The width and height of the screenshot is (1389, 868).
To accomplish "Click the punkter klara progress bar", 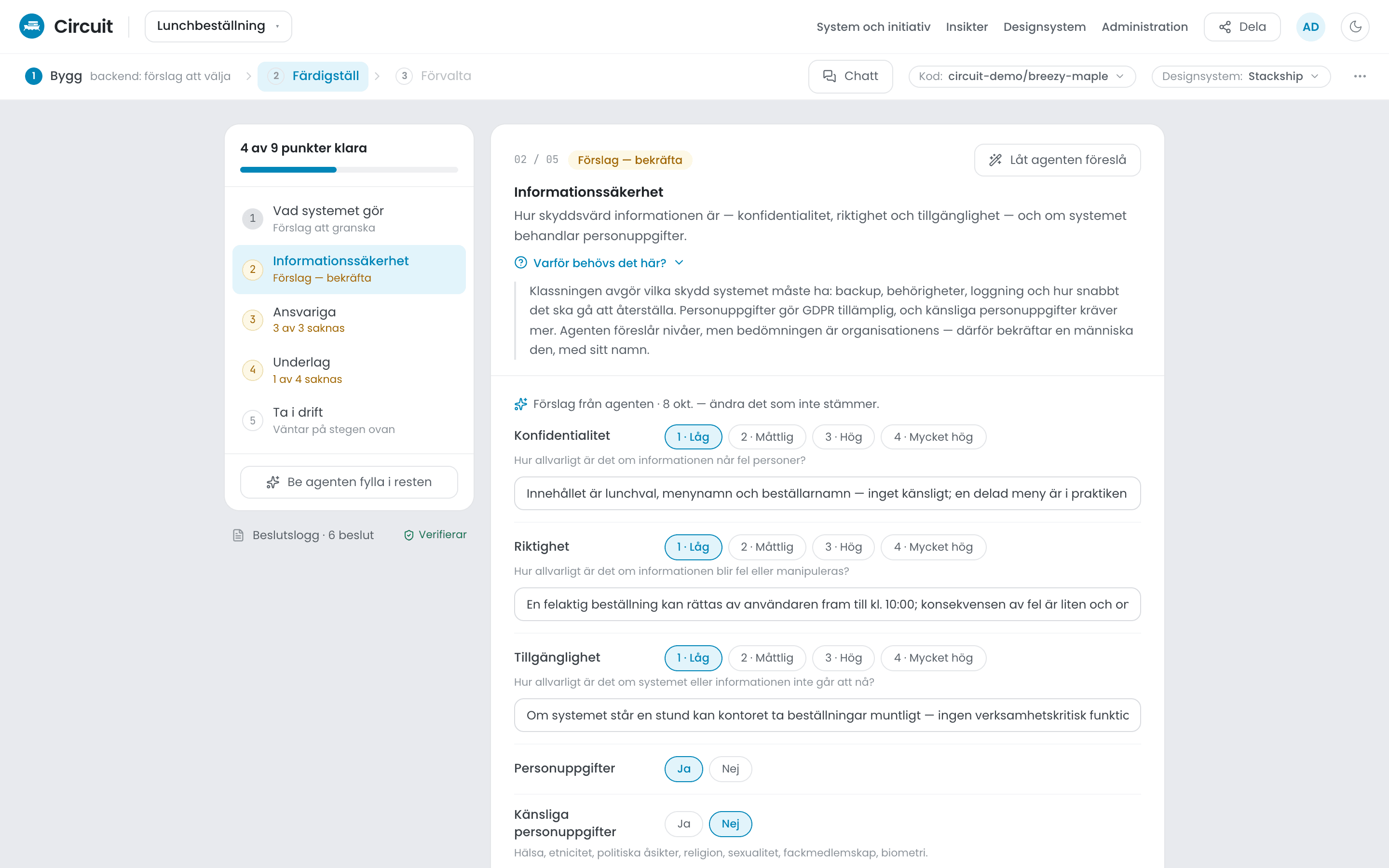I will click(349, 170).
